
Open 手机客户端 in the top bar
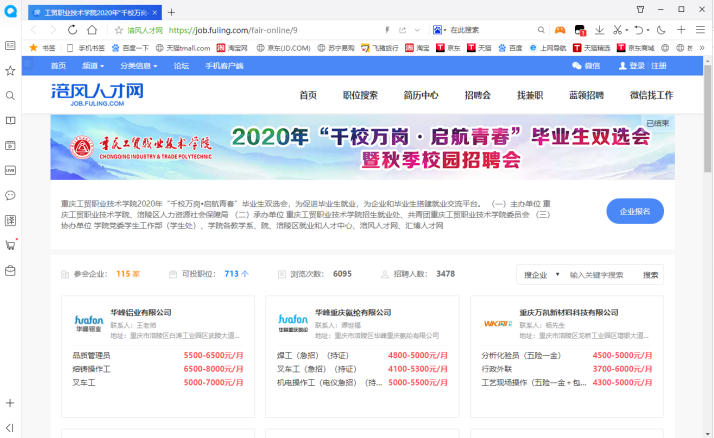point(224,66)
